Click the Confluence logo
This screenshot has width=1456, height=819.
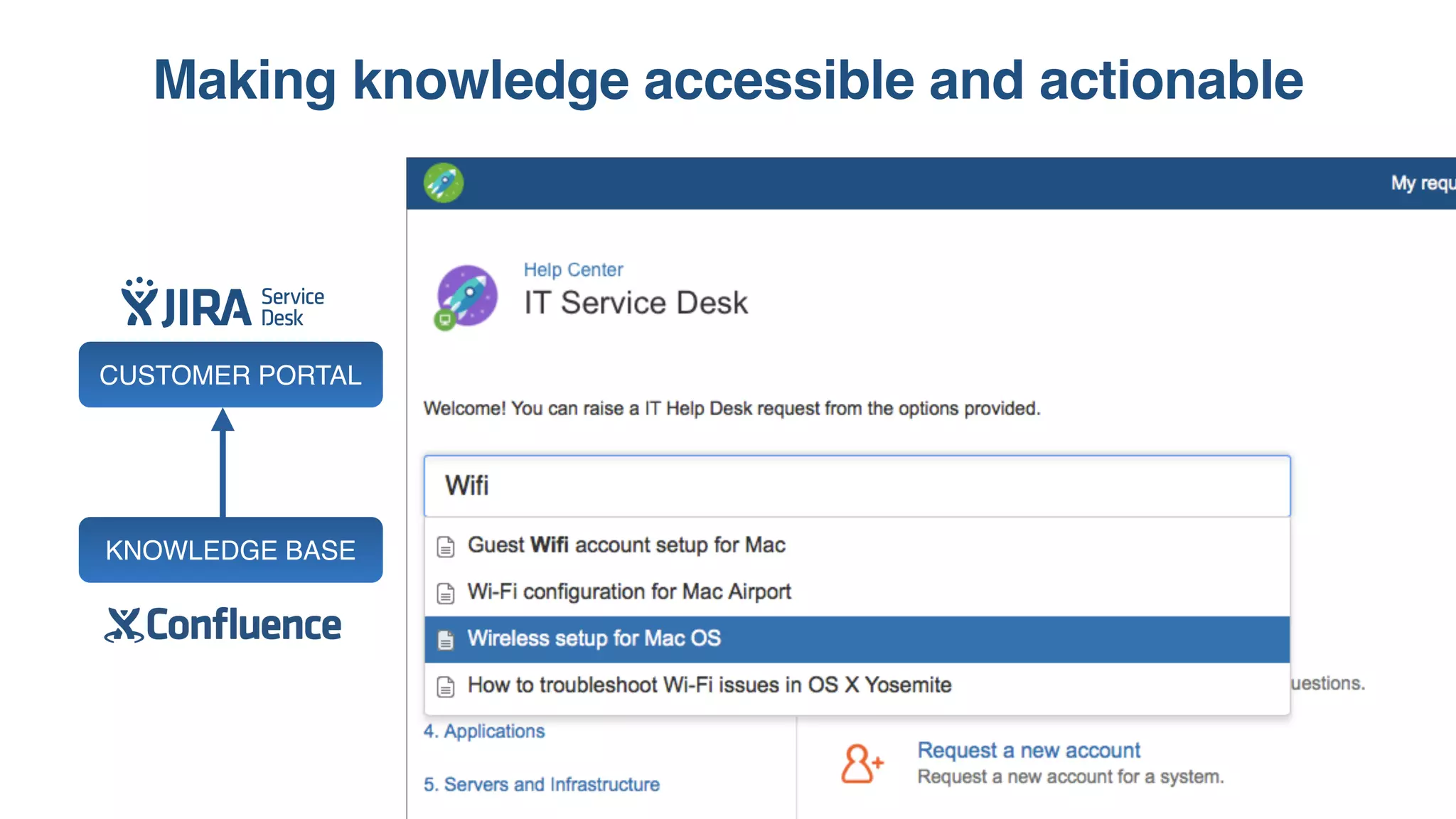click(x=223, y=625)
